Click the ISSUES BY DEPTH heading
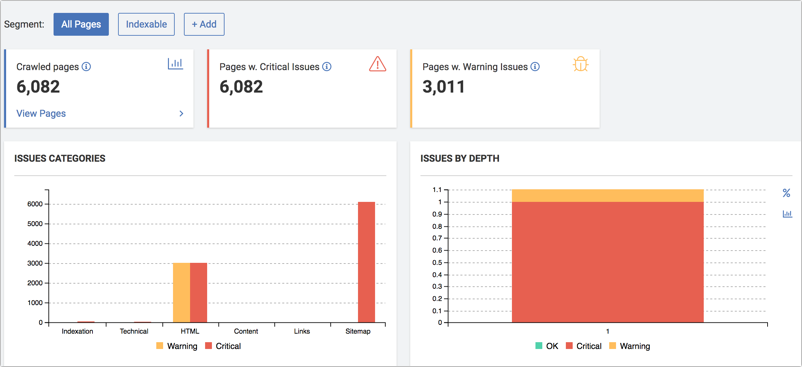The width and height of the screenshot is (802, 367). [x=460, y=158]
